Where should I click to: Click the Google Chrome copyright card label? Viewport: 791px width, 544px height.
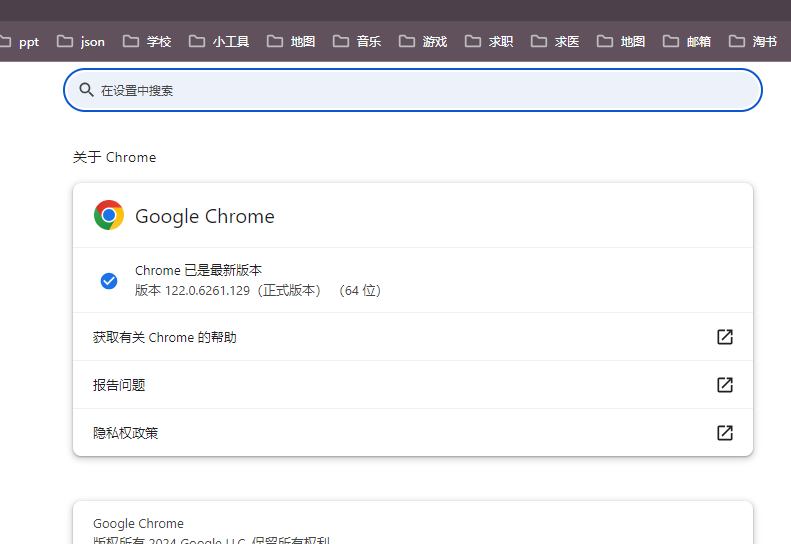tap(138, 523)
